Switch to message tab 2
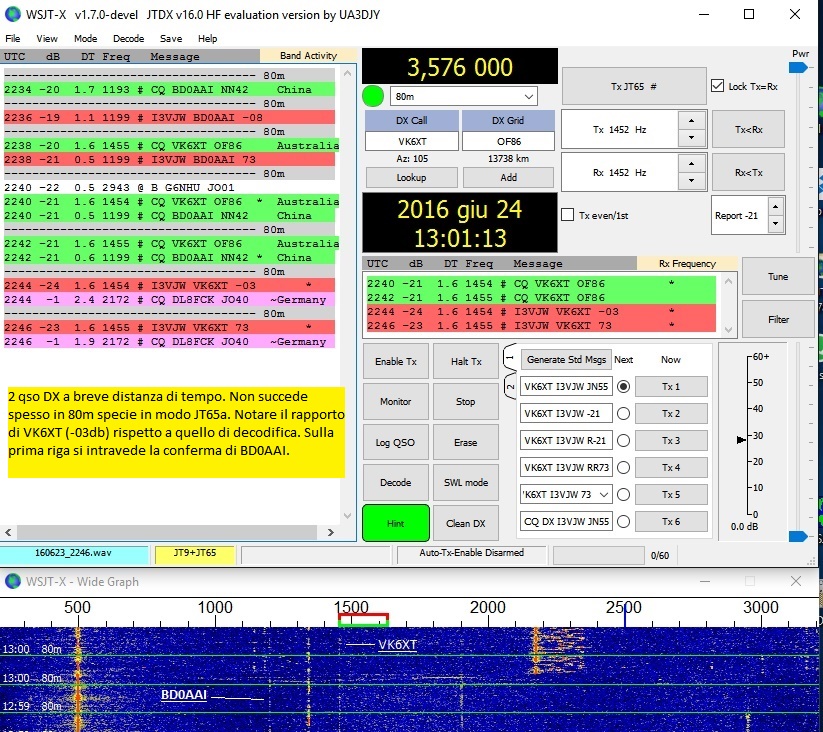This screenshot has width=823, height=732. [x=510, y=387]
